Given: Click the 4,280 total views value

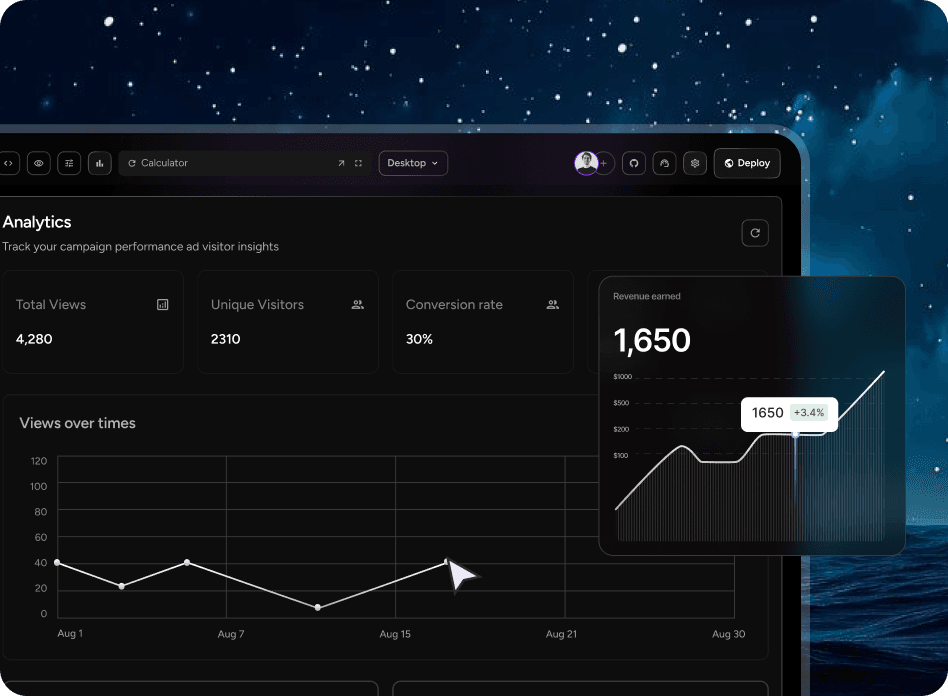Looking at the screenshot, I should (x=34, y=339).
